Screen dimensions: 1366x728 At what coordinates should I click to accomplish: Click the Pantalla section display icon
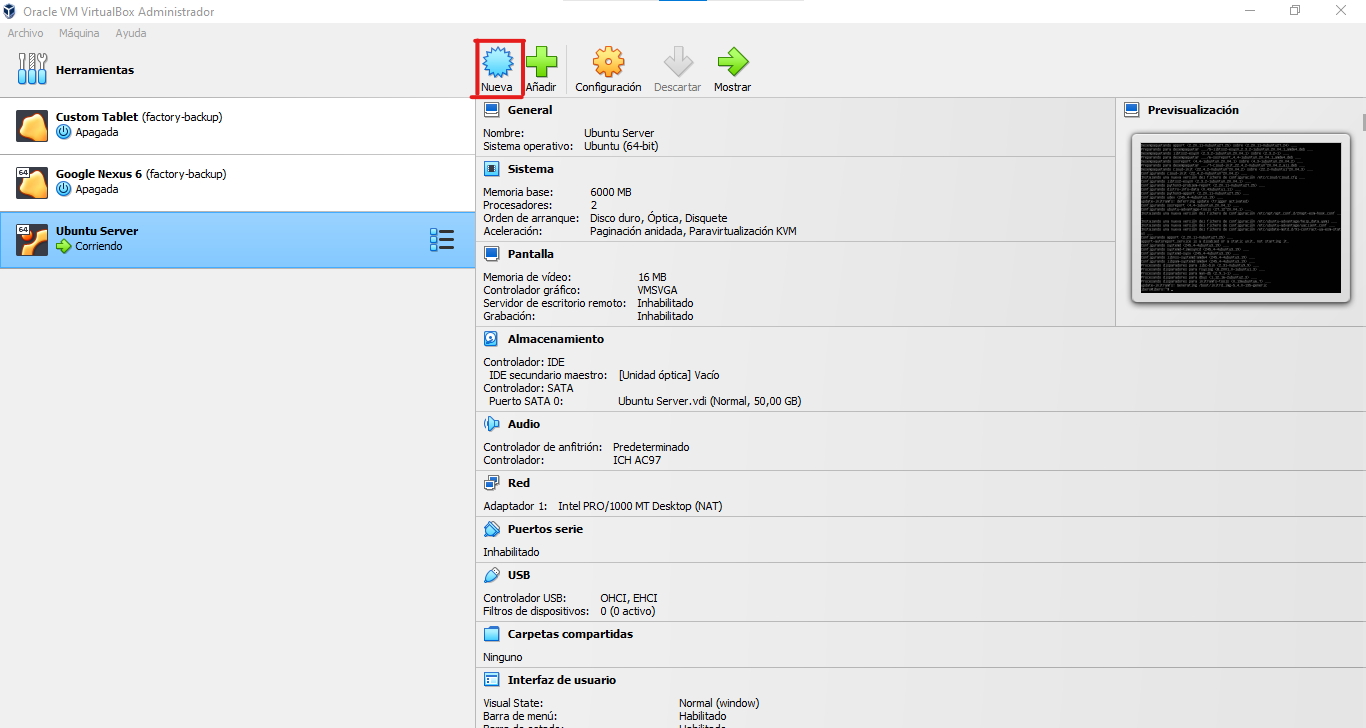(x=491, y=254)
